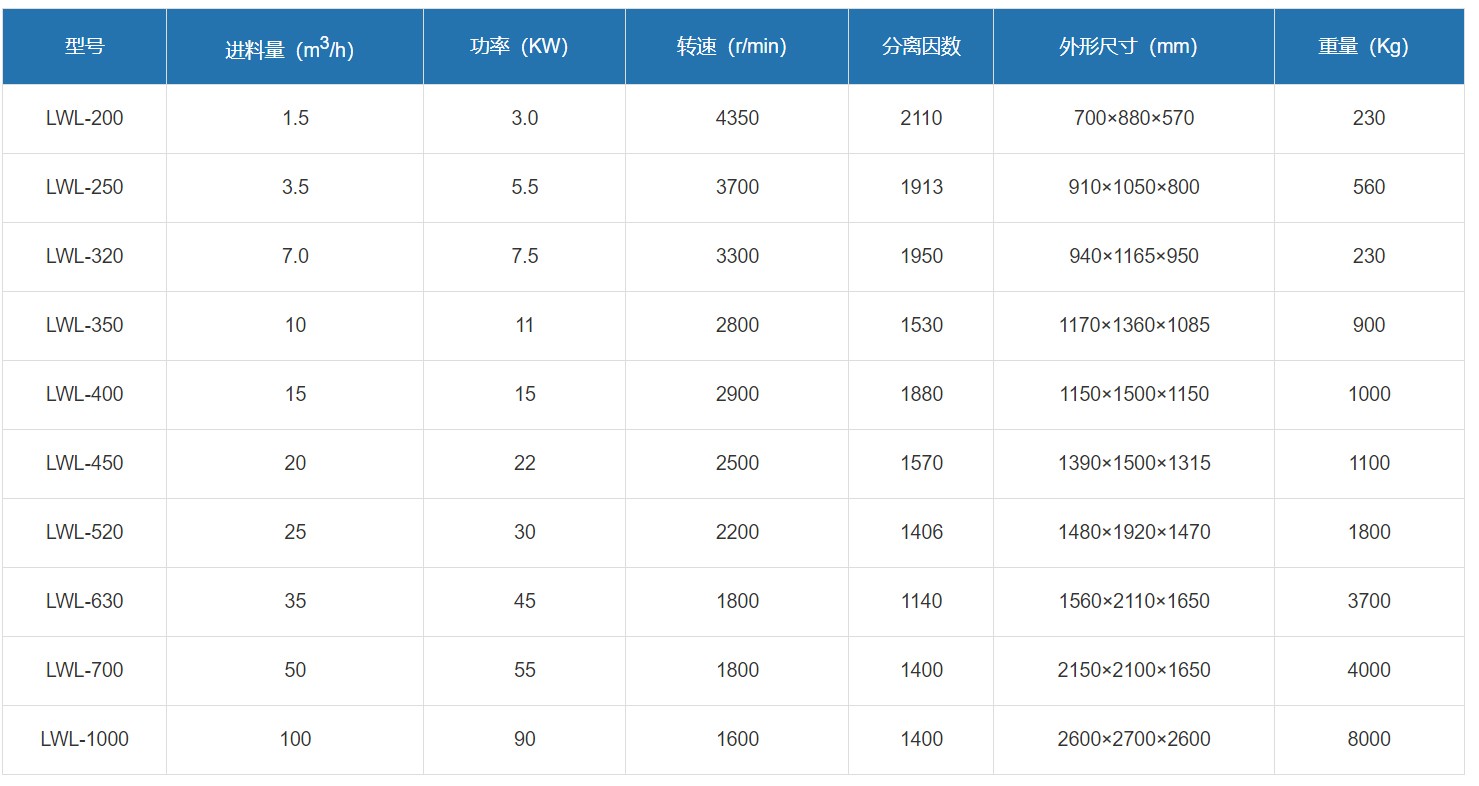Click dimensions cell 1560×2110×1650

click(x=1134, y=601)
